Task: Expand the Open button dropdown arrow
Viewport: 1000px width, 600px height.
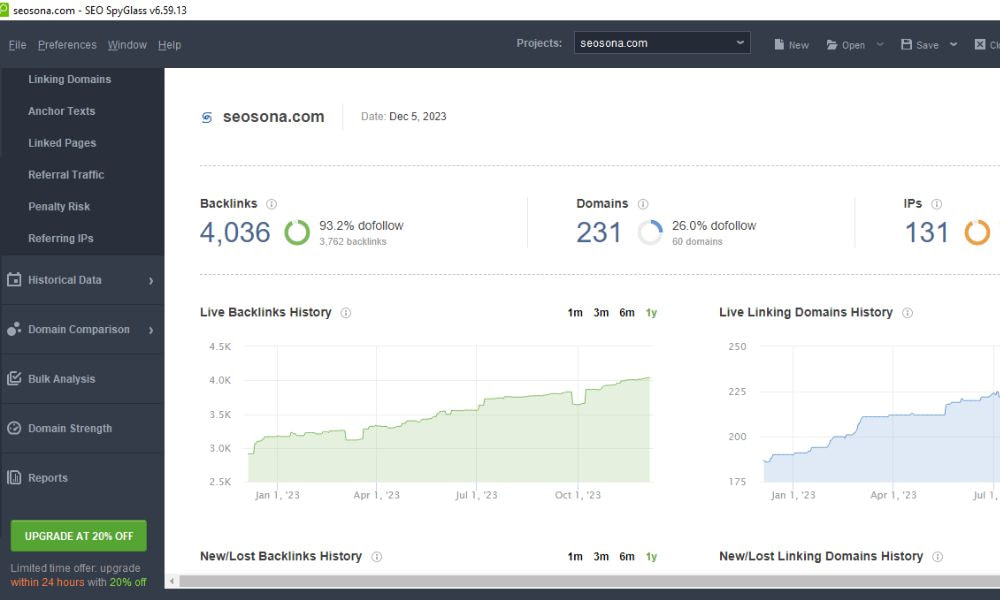Action: point(880,45)
